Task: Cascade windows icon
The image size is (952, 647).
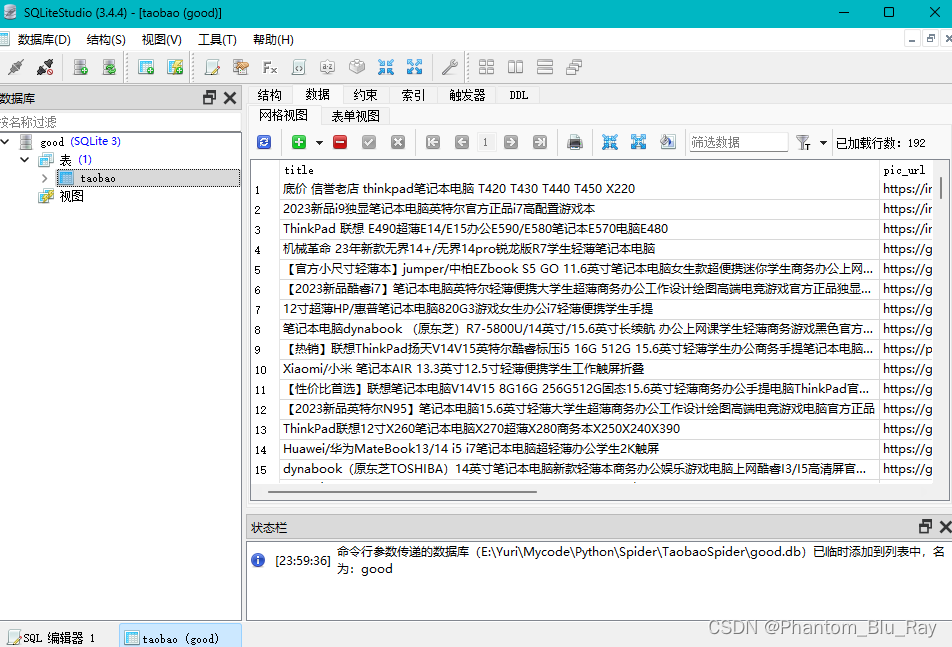Action: 574,67
